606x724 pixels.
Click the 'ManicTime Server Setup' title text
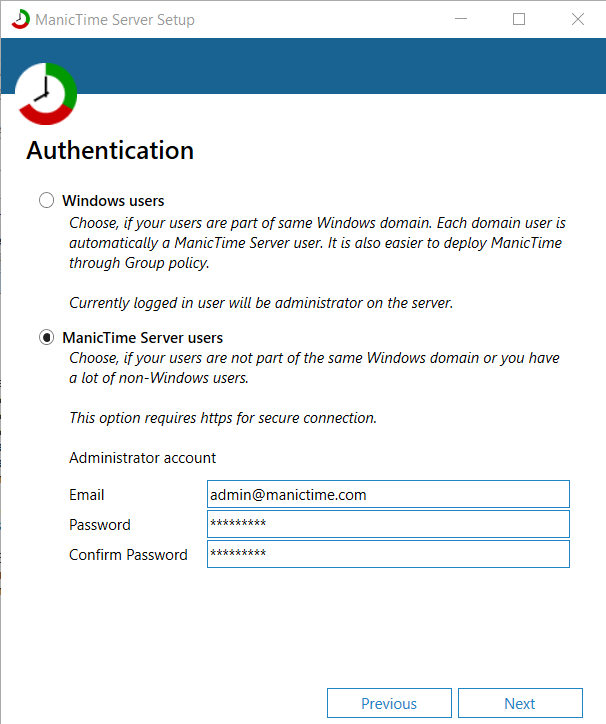115,20
